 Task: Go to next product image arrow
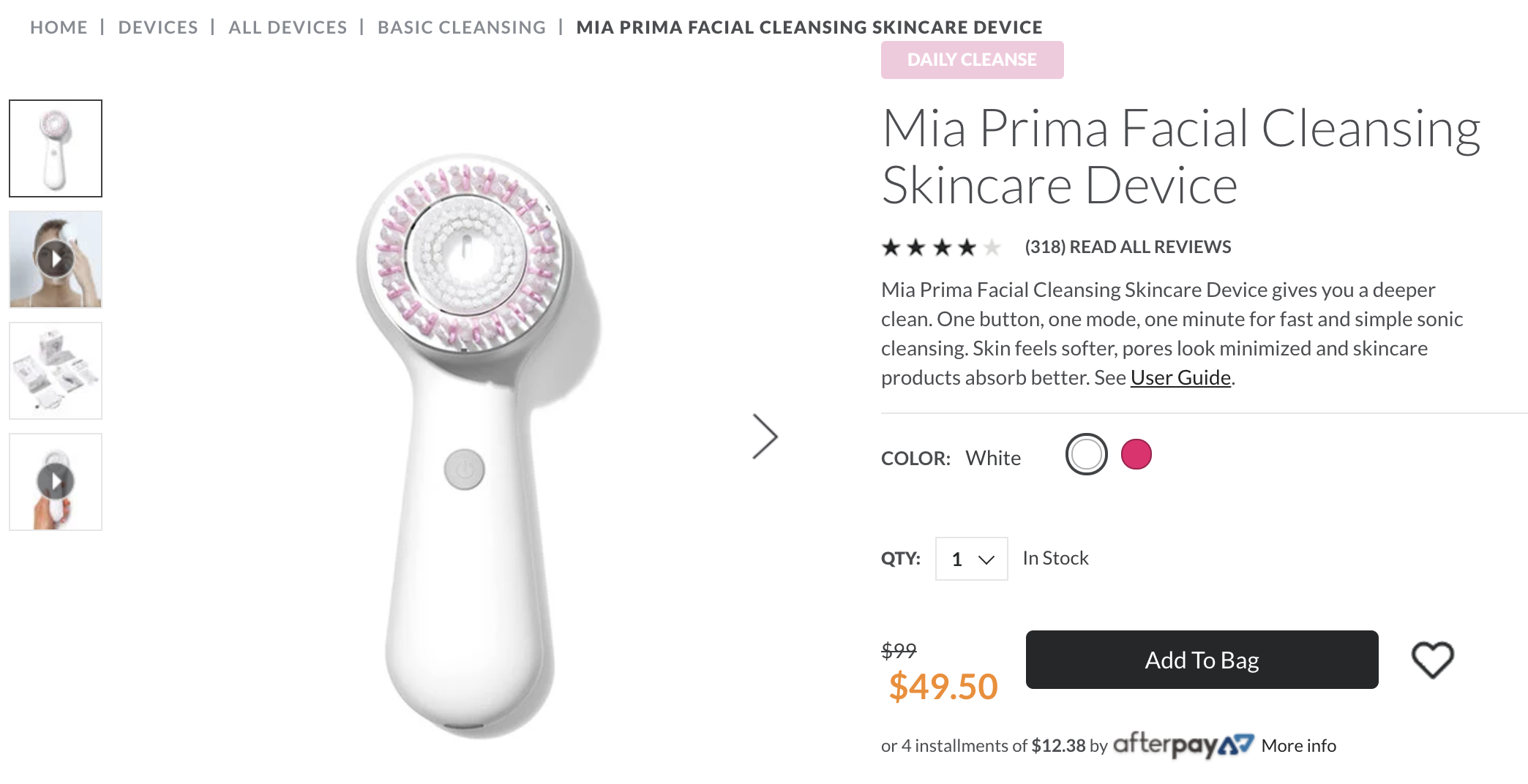[x=765, y=437]
